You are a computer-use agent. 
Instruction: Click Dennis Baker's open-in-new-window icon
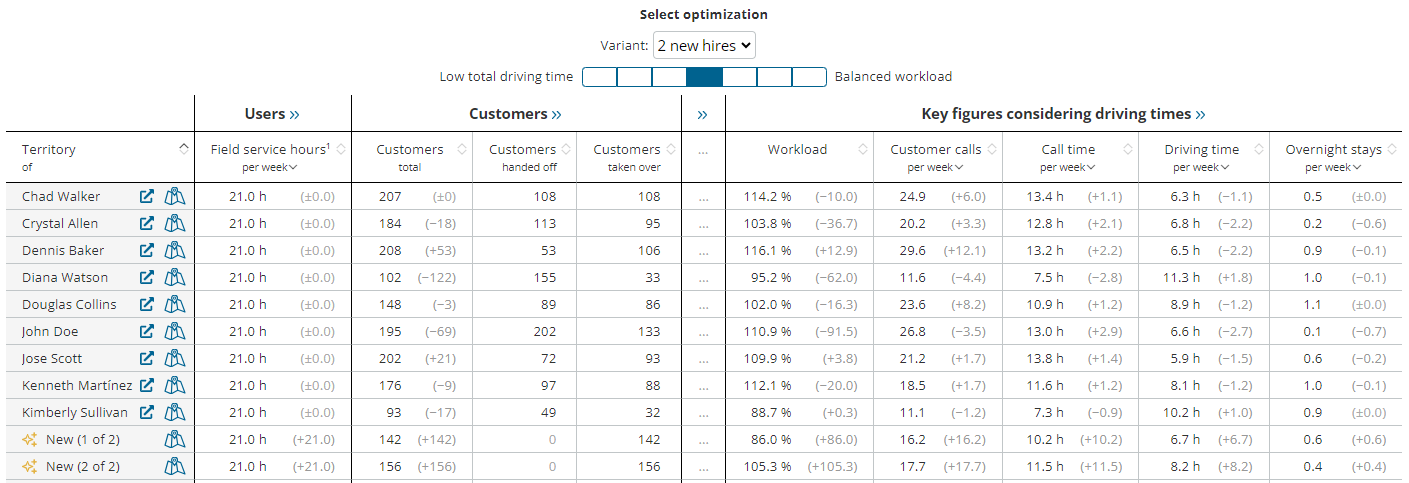(x=147, y=251)
